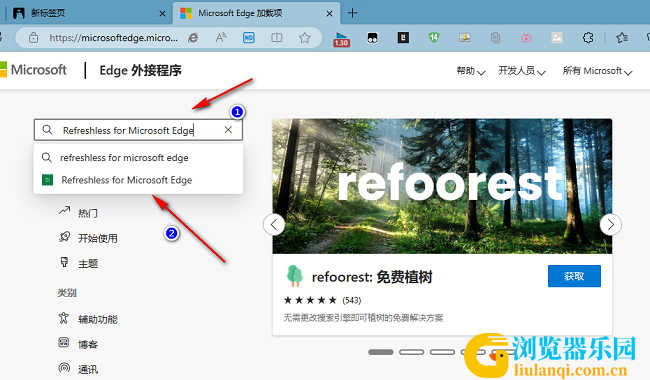Expand the 帮助 dropdown
650x380 pixels.
coord(471,71)
